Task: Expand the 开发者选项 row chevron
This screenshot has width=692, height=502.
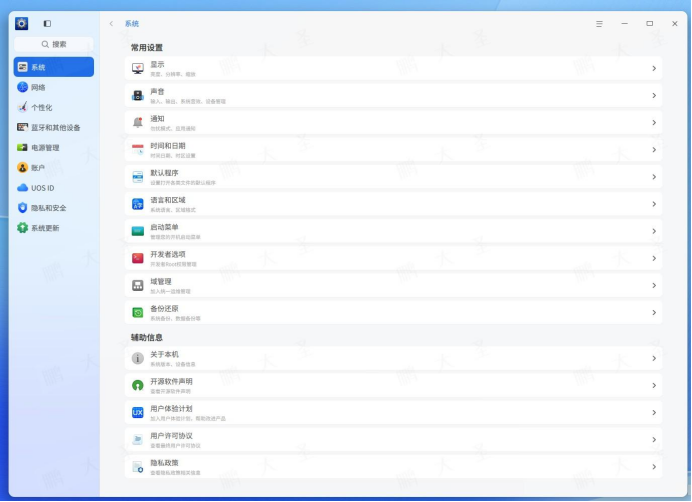Action: [x=654, y=258]
